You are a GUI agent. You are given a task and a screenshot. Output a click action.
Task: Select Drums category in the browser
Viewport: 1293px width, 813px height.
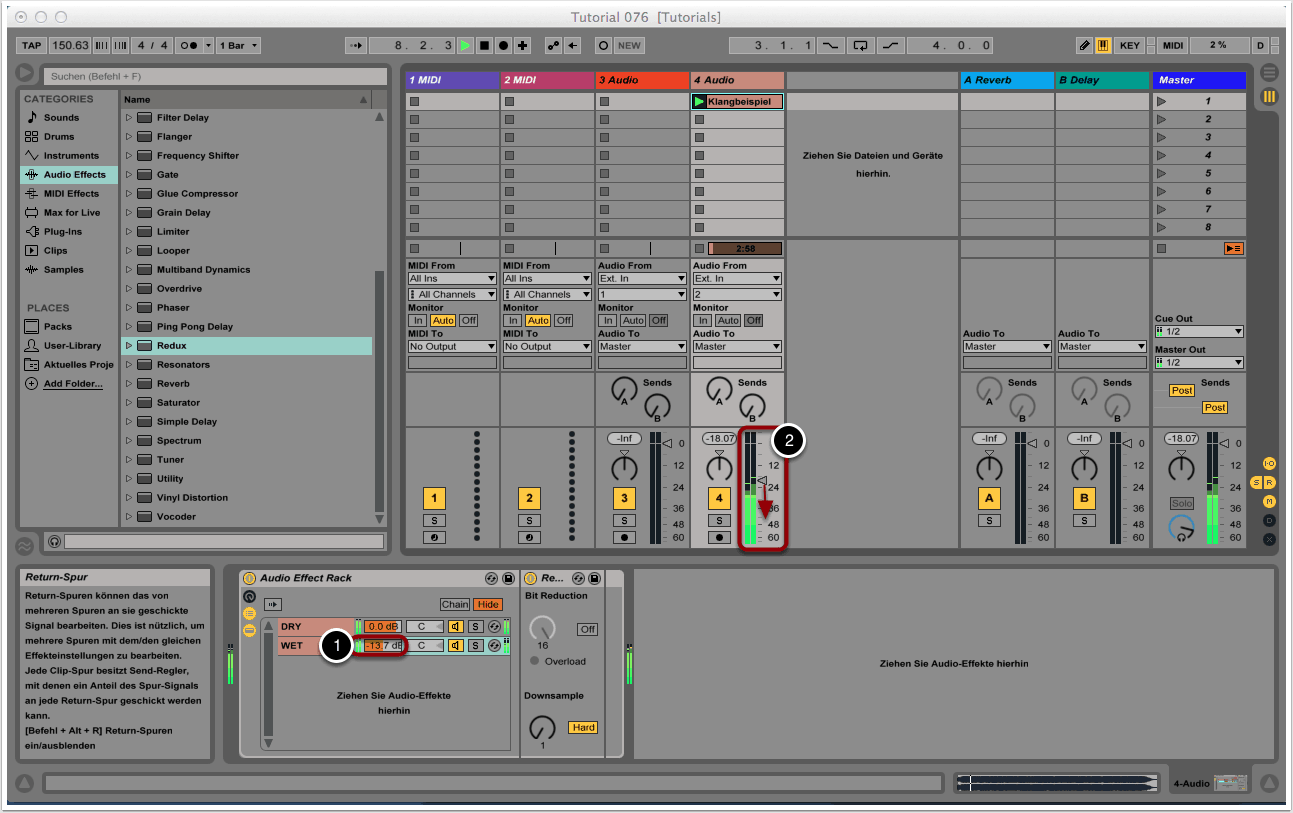point(59,137)
